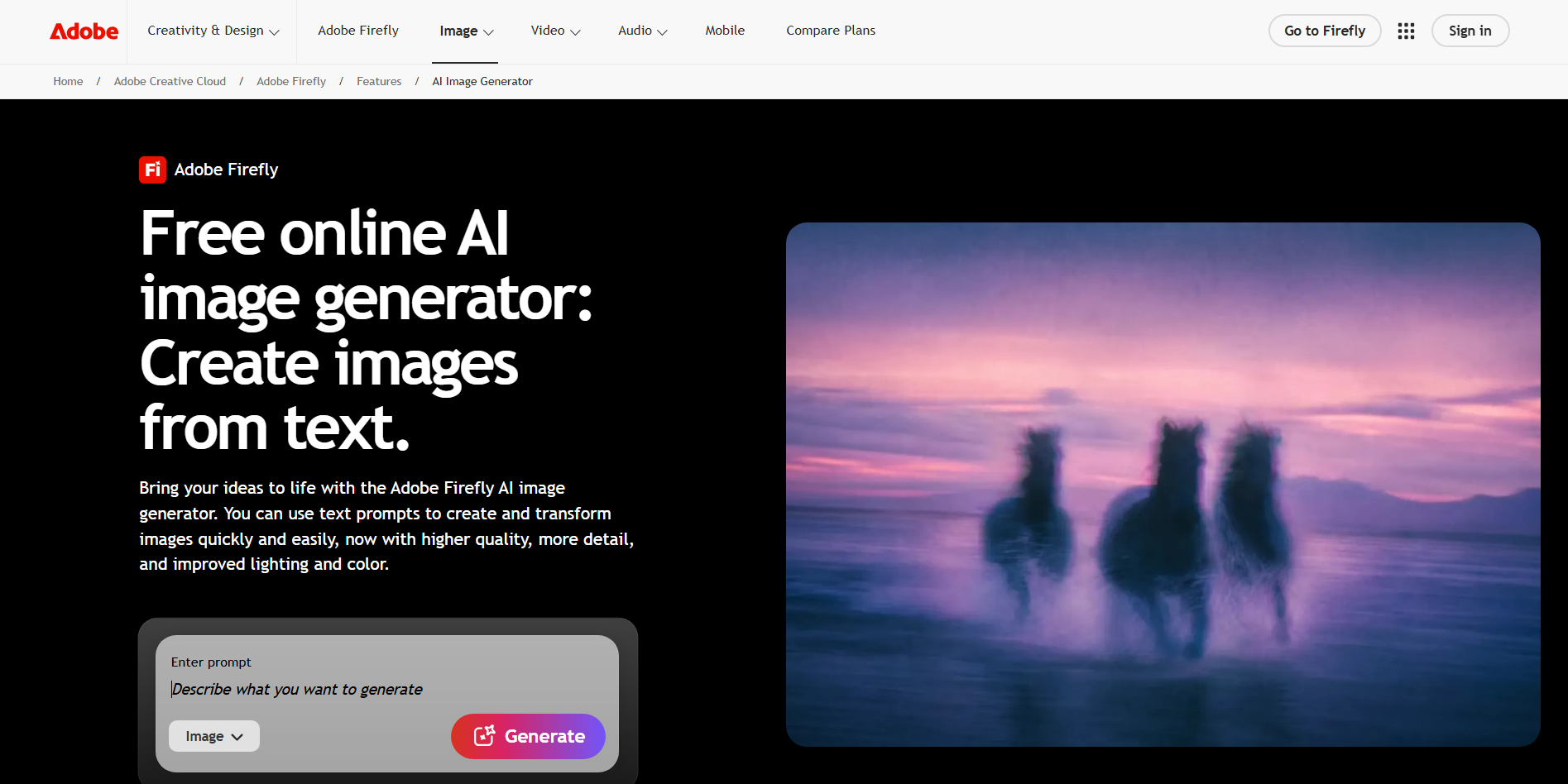Go to Home breadcrumb link
This screenshot has height=784, width=1568.
(68, 81)
